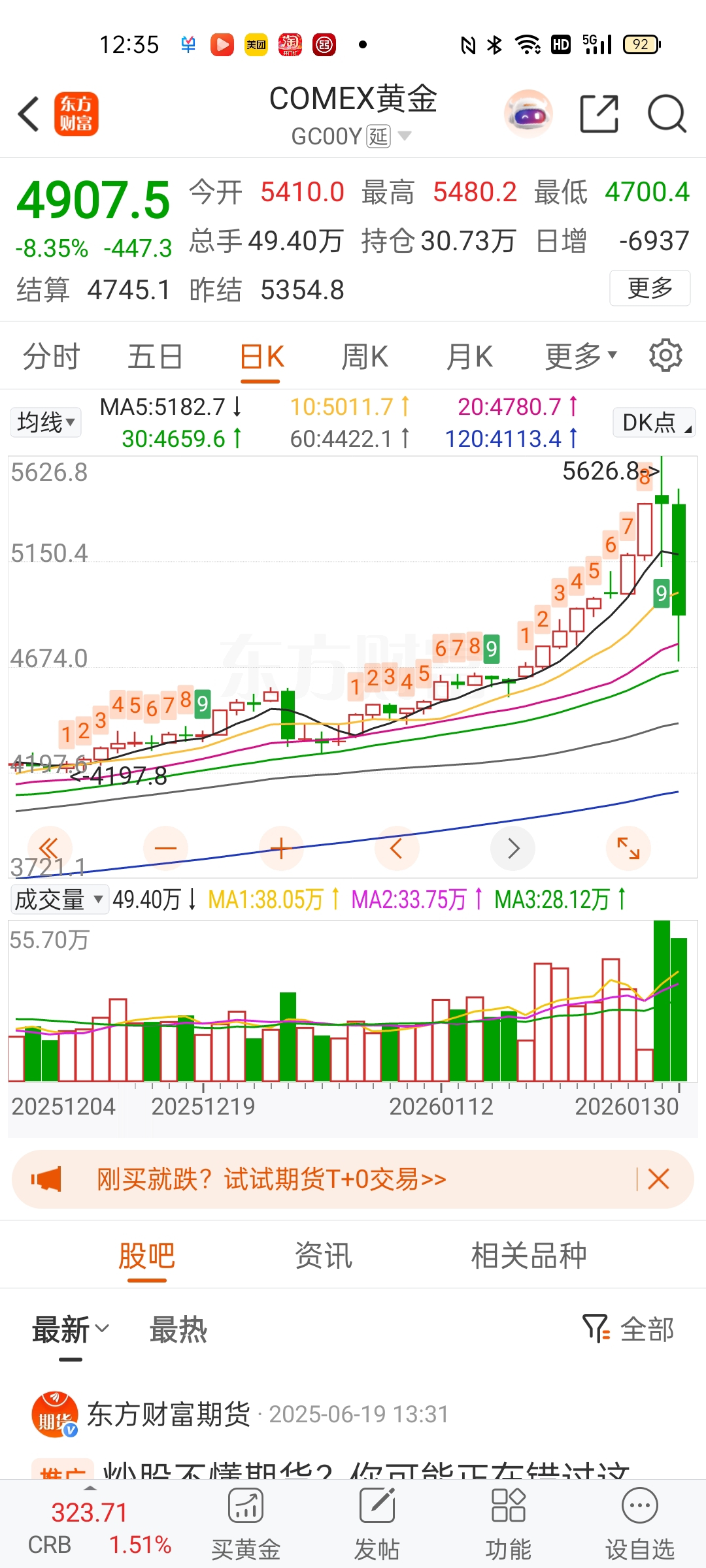706x1568 pixels.
Task: Tap the double left arrow chart control
Action: coord(49,848)
